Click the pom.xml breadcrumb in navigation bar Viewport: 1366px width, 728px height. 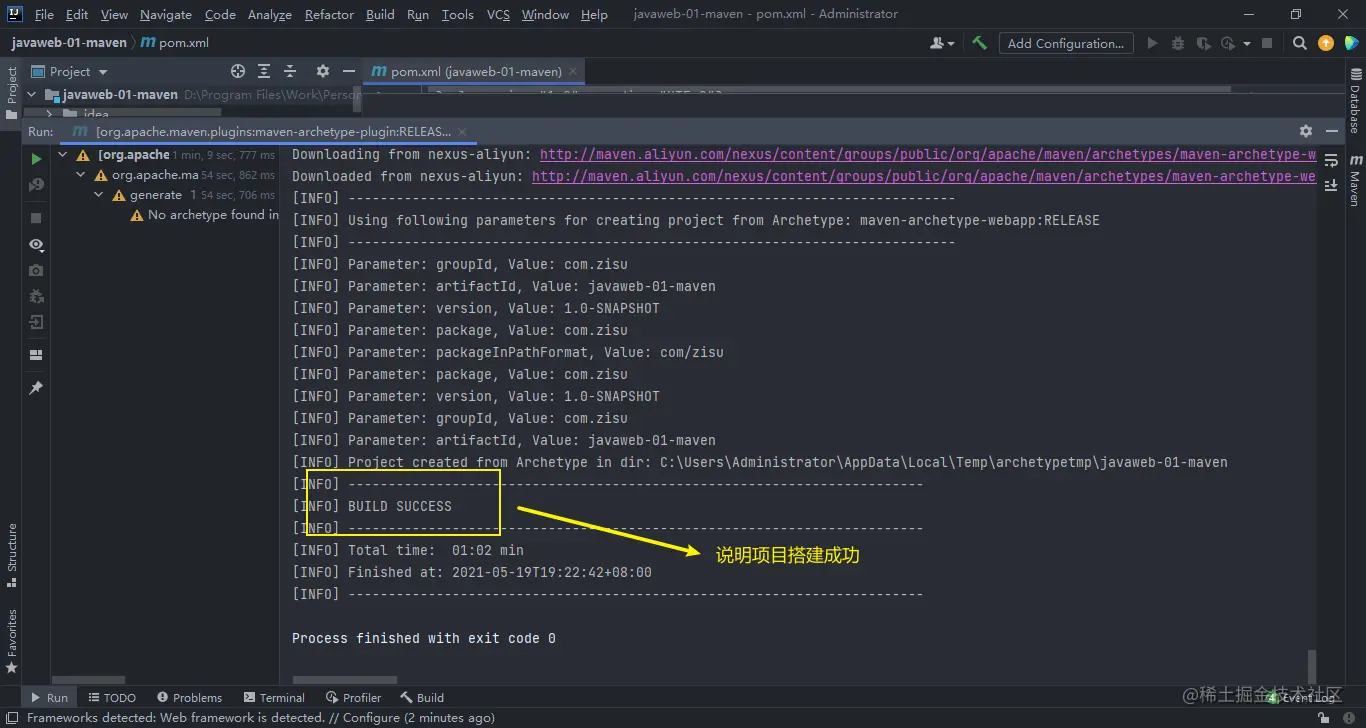click(x=175, y=43)
